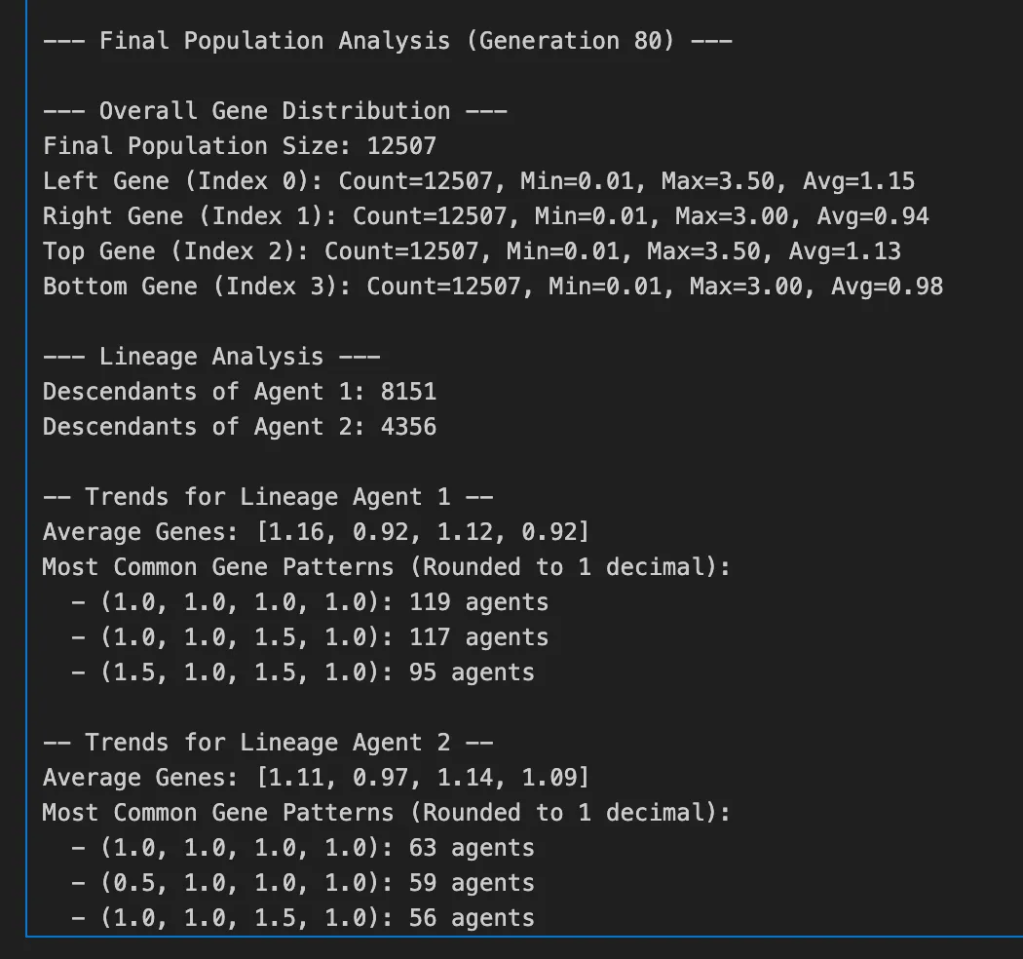This screenshot has width=1023, height=959.
Task: Click the Descendants of Agent 2 line
Action: (239, 427)
